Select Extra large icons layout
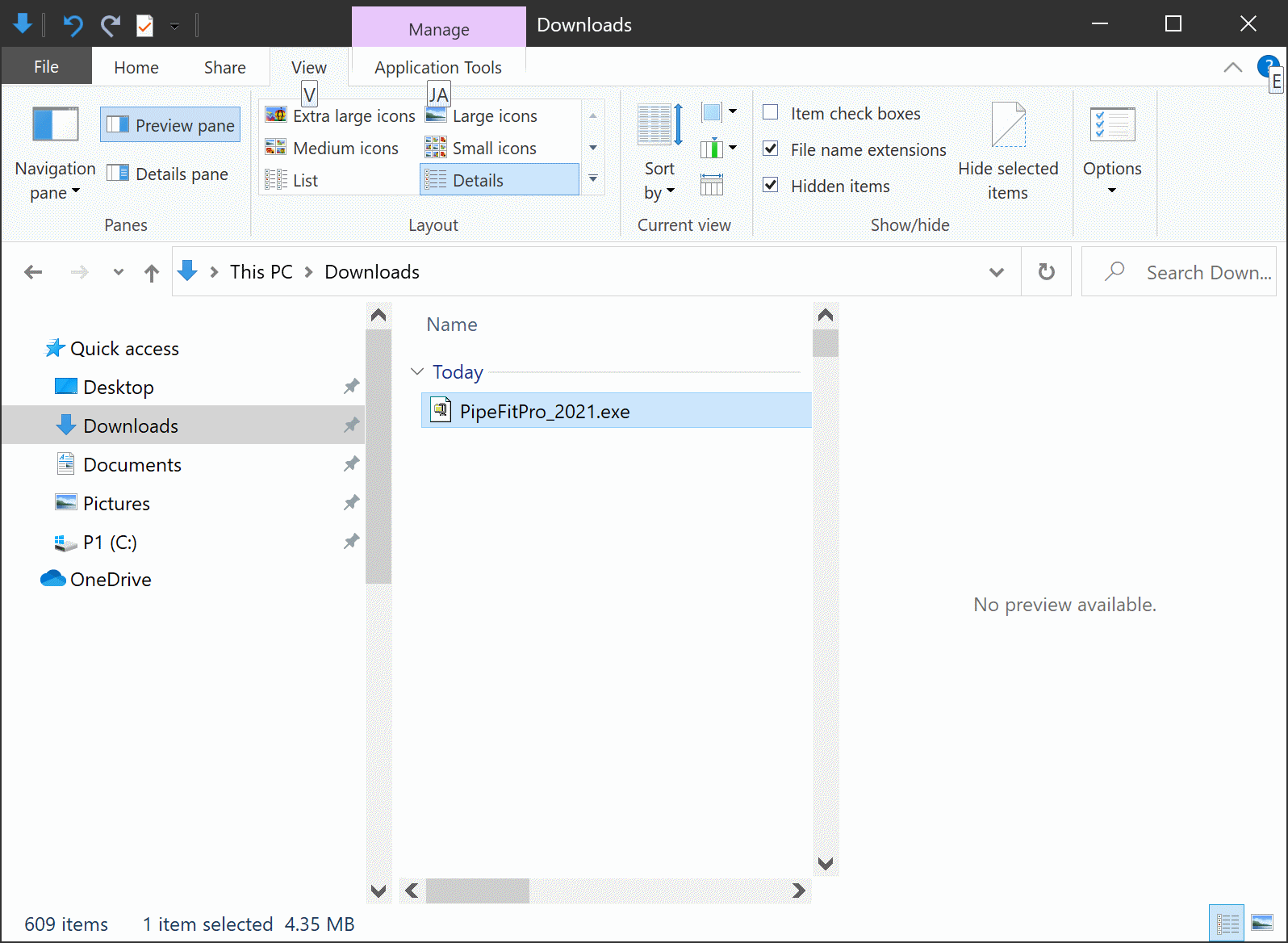The height and width of the screenshot is (943, 1288). [341, 115]
